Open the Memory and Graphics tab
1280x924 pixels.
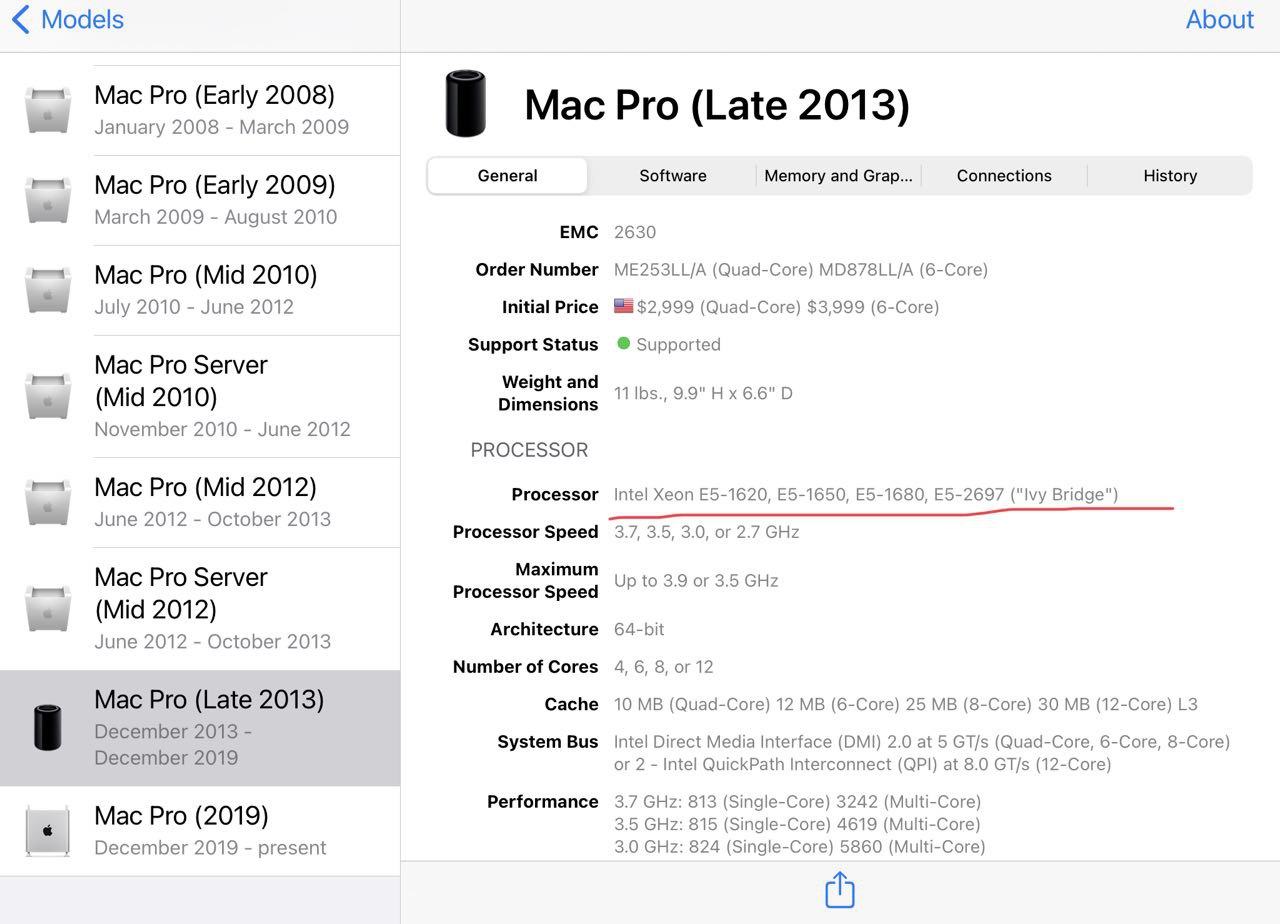(x=838, y=175)
